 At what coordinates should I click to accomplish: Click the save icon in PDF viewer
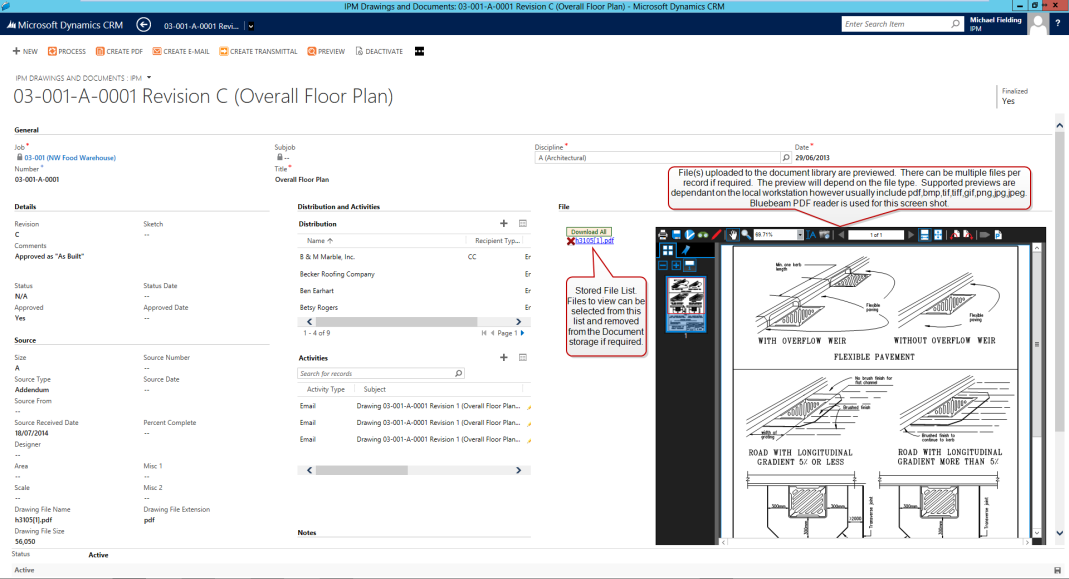[676, 234]
